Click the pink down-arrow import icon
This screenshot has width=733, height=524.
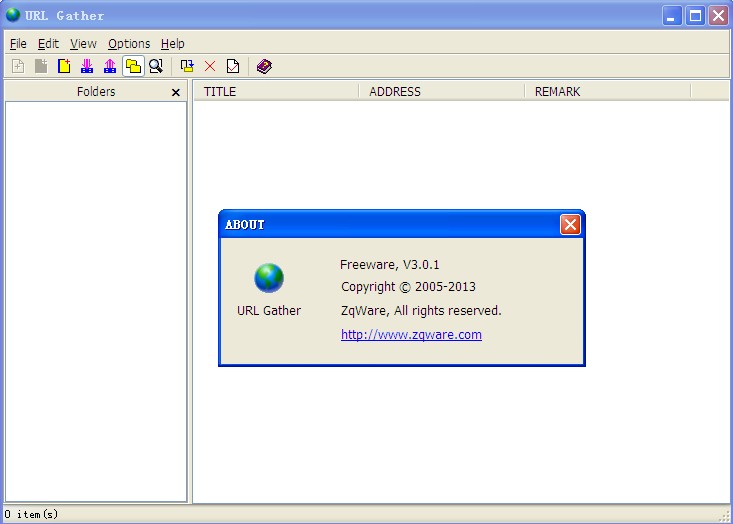87,66
